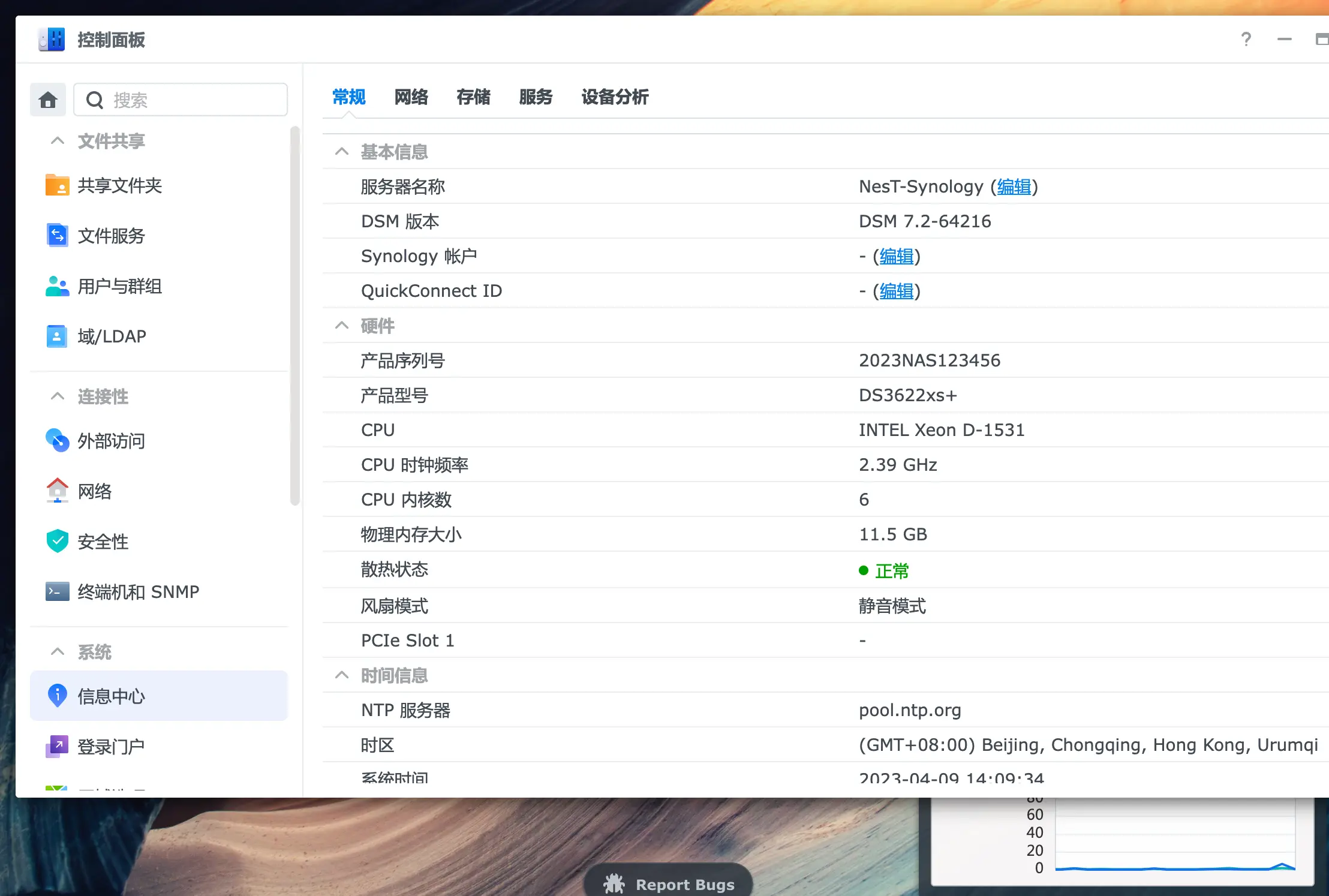Click the 静音模式 fan mode value

click(x=892, y=606)
